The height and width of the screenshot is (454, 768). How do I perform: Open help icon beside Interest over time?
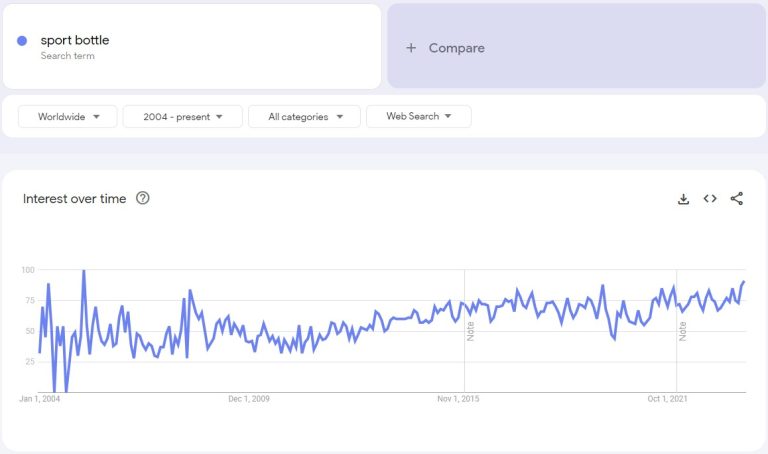point(143,199)
